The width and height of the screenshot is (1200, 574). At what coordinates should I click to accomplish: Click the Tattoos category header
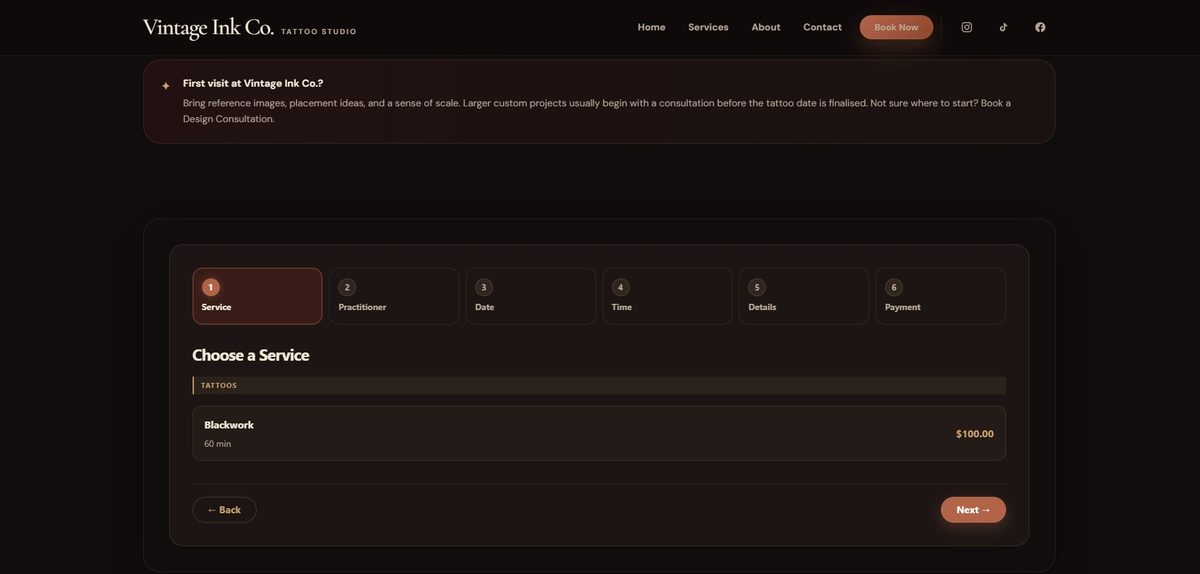coord(599,385)
